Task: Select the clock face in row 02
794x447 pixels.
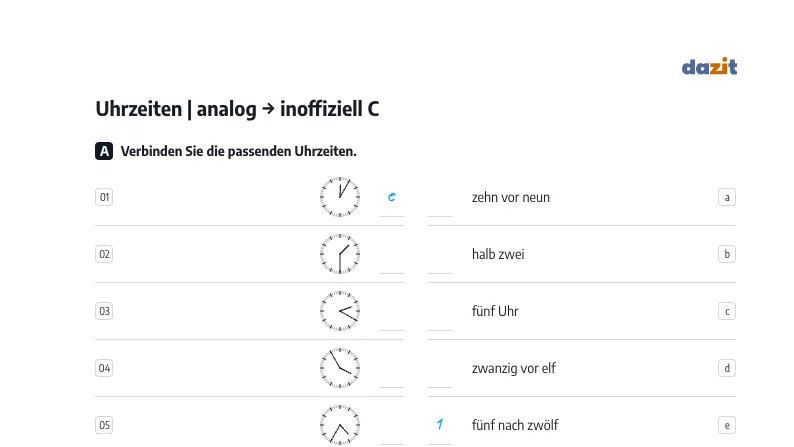Action: 340,254
